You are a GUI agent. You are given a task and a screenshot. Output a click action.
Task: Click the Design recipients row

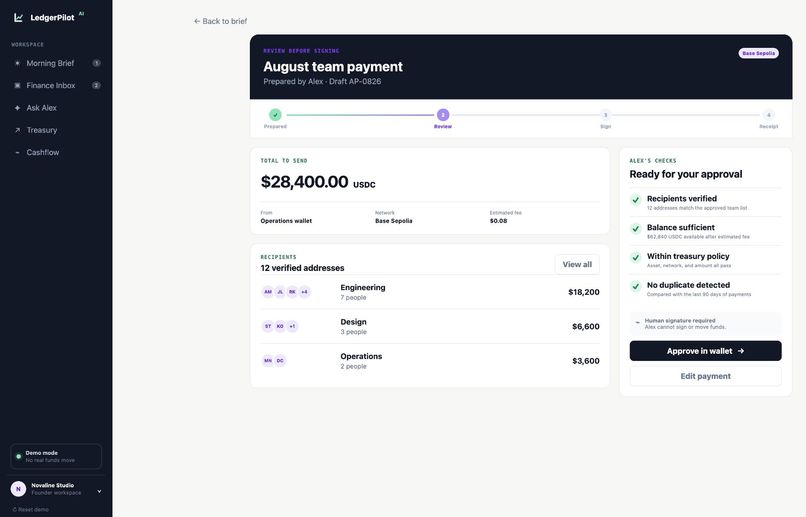tap(430, 326)
